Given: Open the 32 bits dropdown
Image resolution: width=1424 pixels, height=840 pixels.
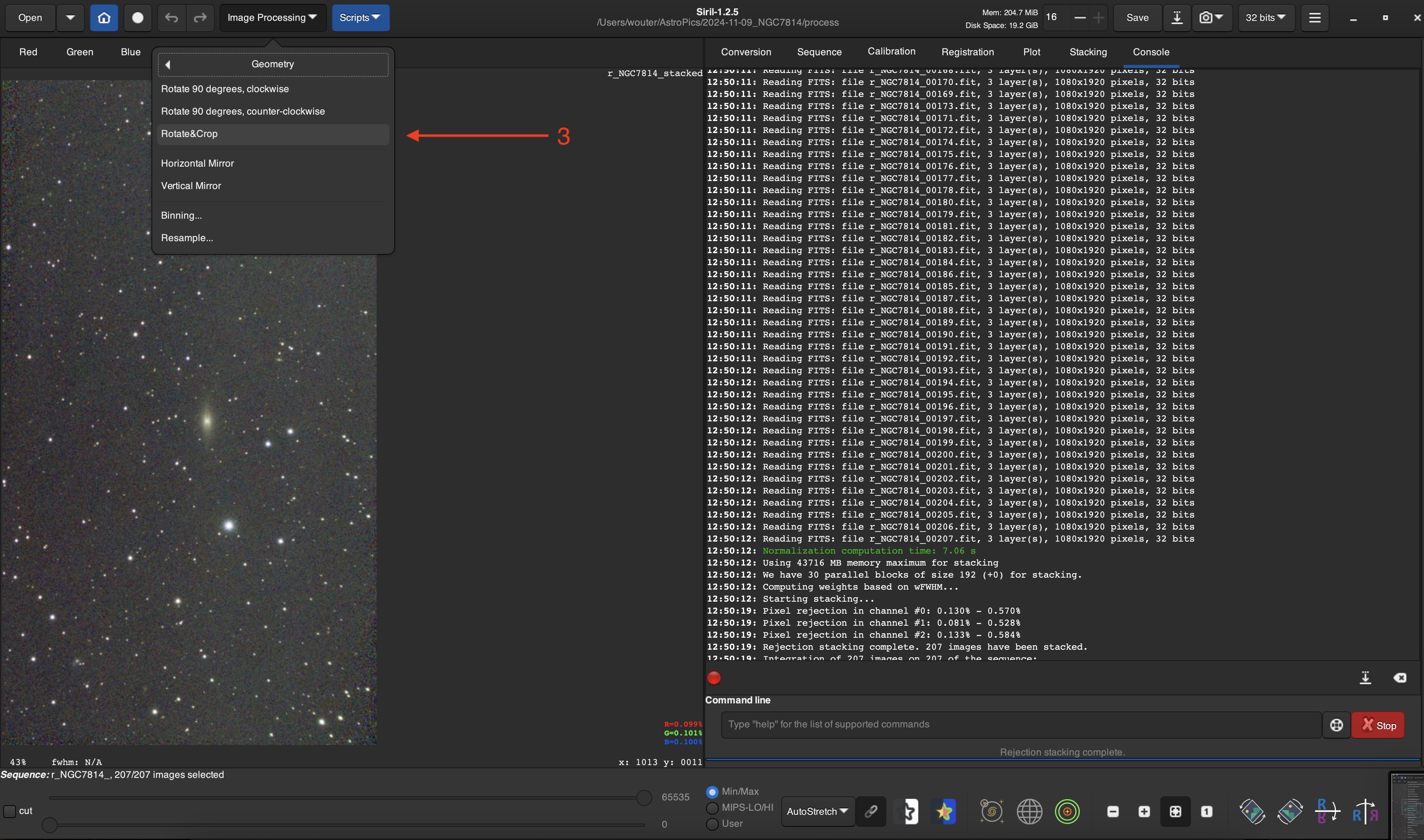Looking at the screenshot, I should point(1265,18).
